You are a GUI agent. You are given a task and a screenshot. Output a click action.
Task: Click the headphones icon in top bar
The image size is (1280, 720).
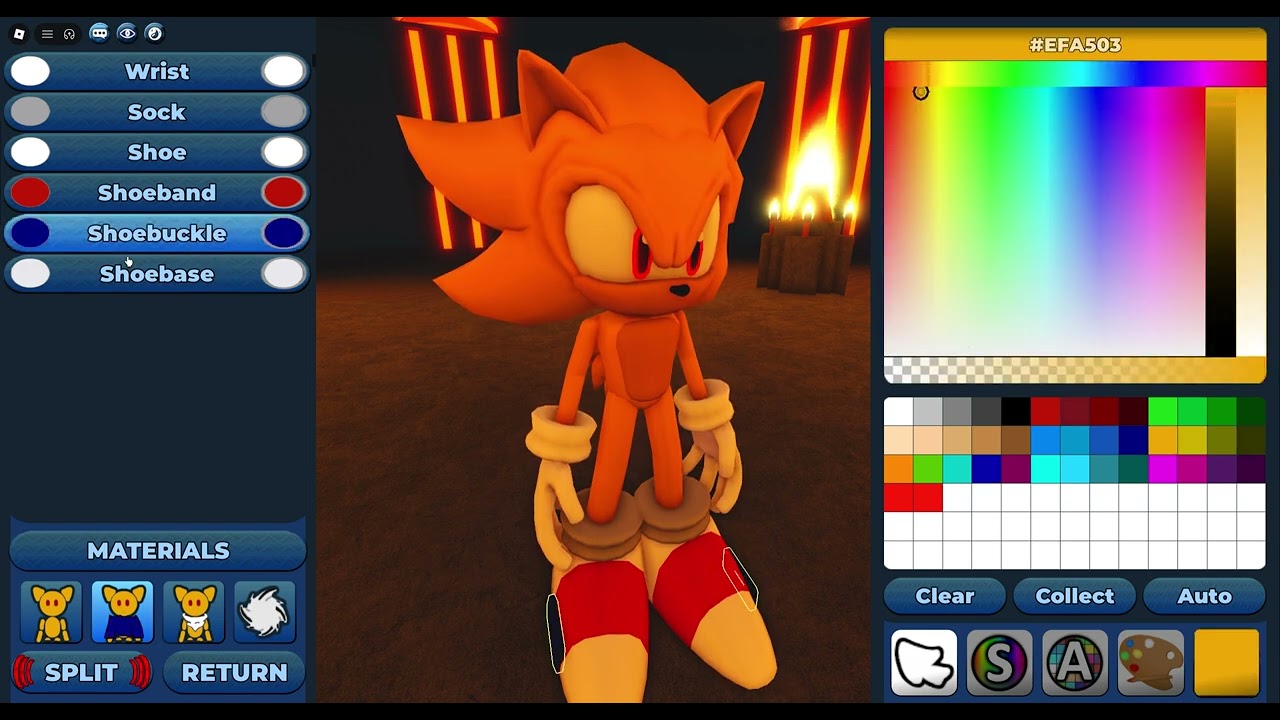pyautogui.click(x=69, y=34)
